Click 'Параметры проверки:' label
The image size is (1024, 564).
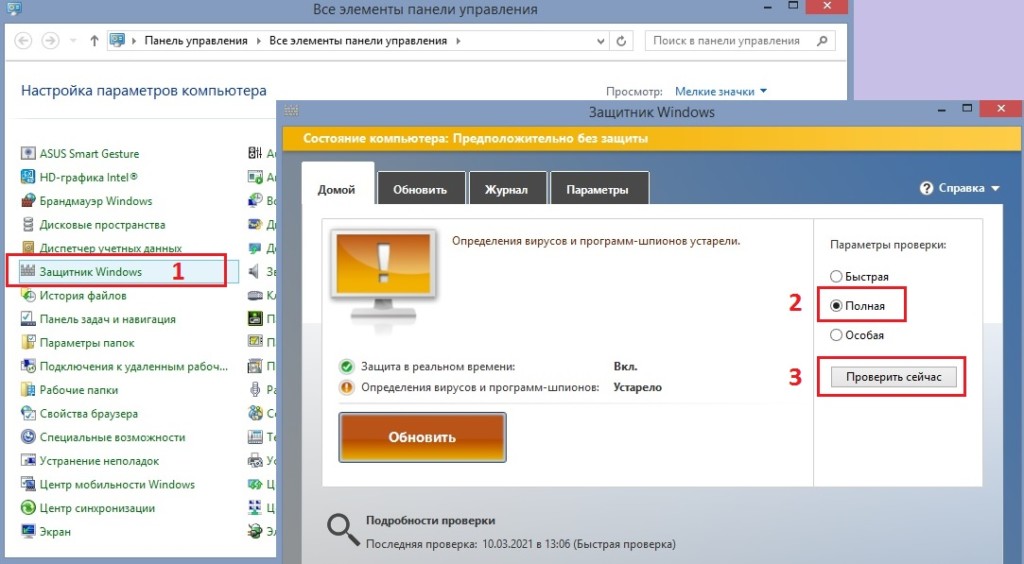point(888,245)
